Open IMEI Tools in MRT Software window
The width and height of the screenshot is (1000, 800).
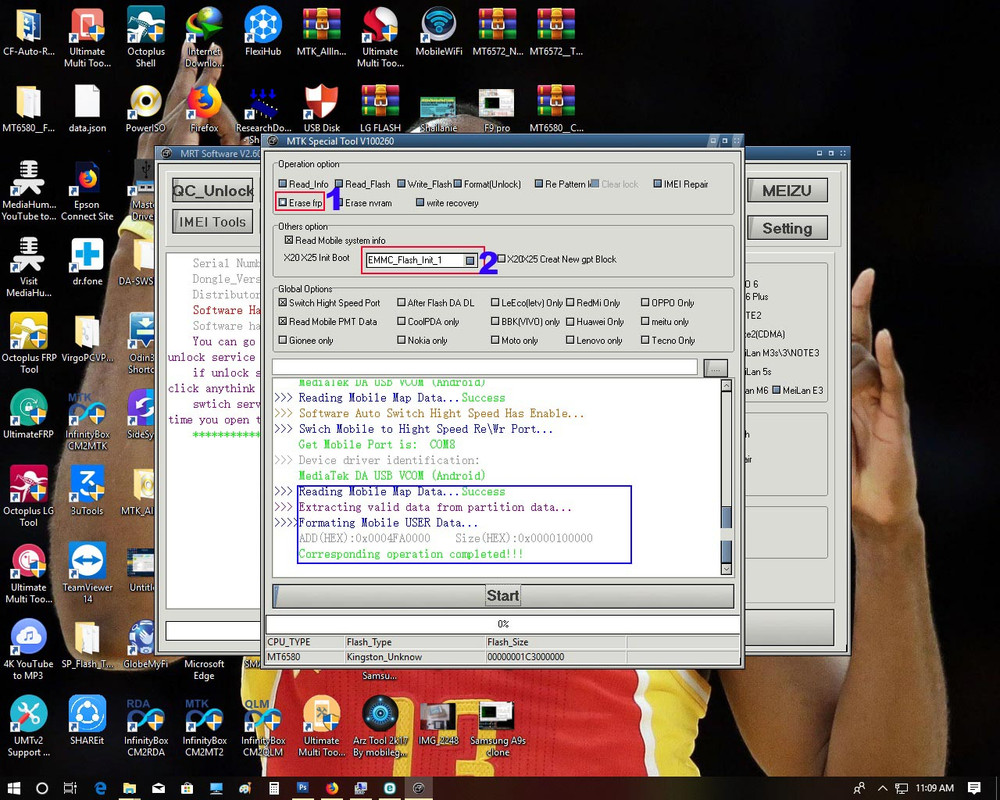[x=212, y=222]
